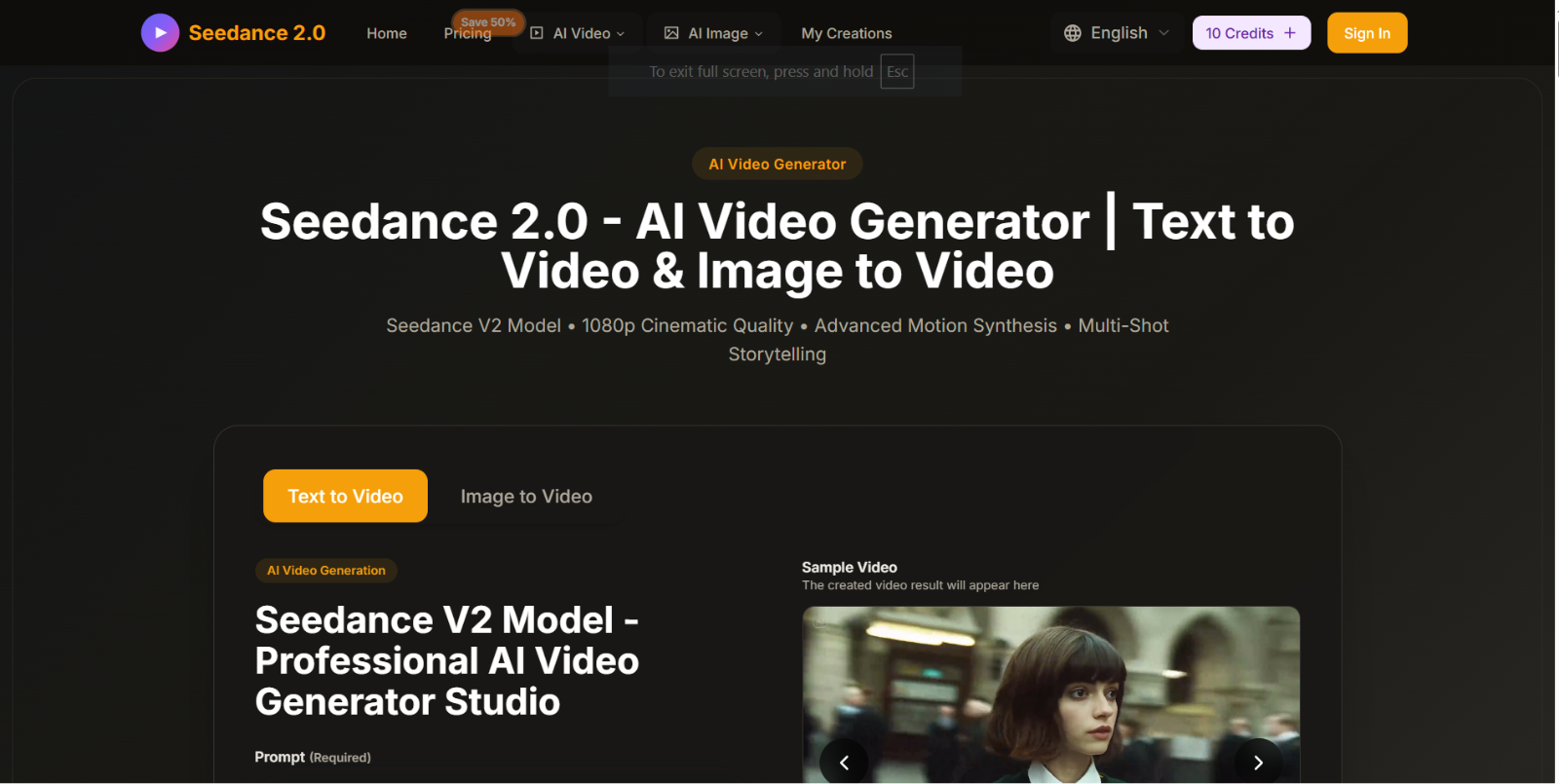
Task: Click the AI Image picture icon
Action: click(x=671, y=33)
